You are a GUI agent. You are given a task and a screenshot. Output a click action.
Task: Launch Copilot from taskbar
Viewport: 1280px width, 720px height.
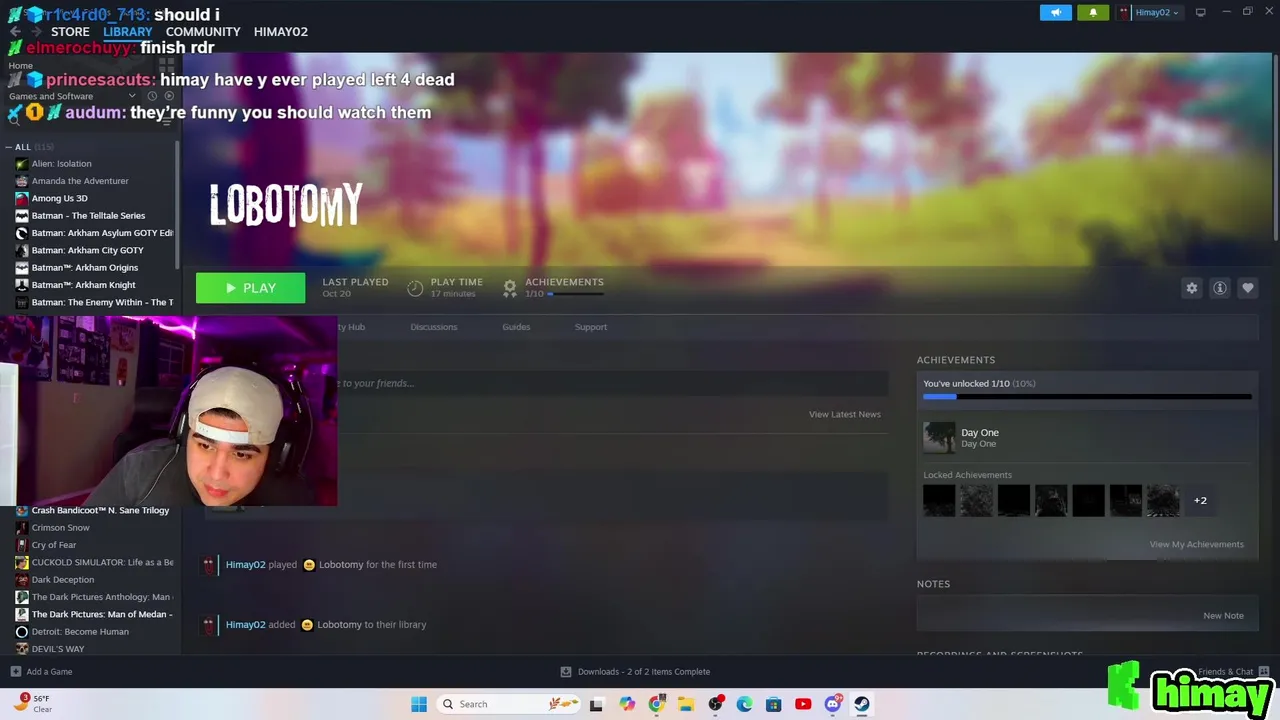(627, 704)
